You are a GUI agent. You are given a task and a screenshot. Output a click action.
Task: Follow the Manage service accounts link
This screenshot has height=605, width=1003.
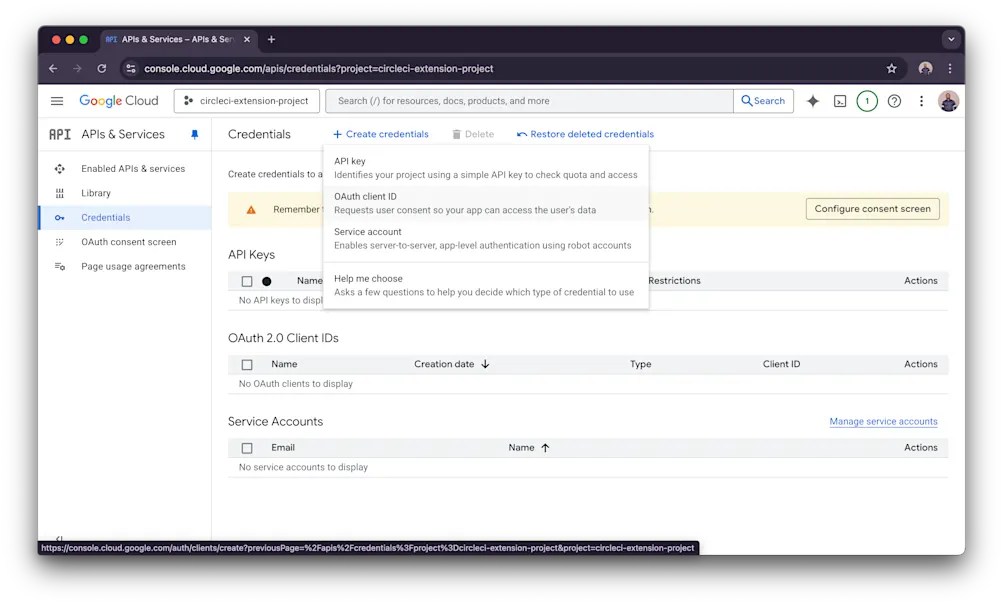(x=883, y=421)
